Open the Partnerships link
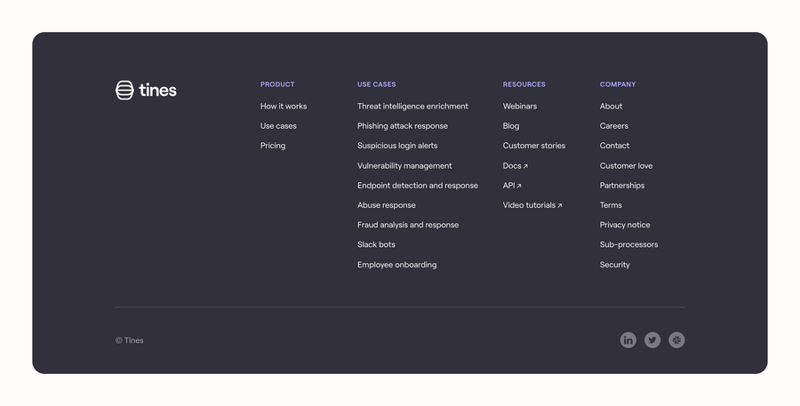 (x=622, y=186)
